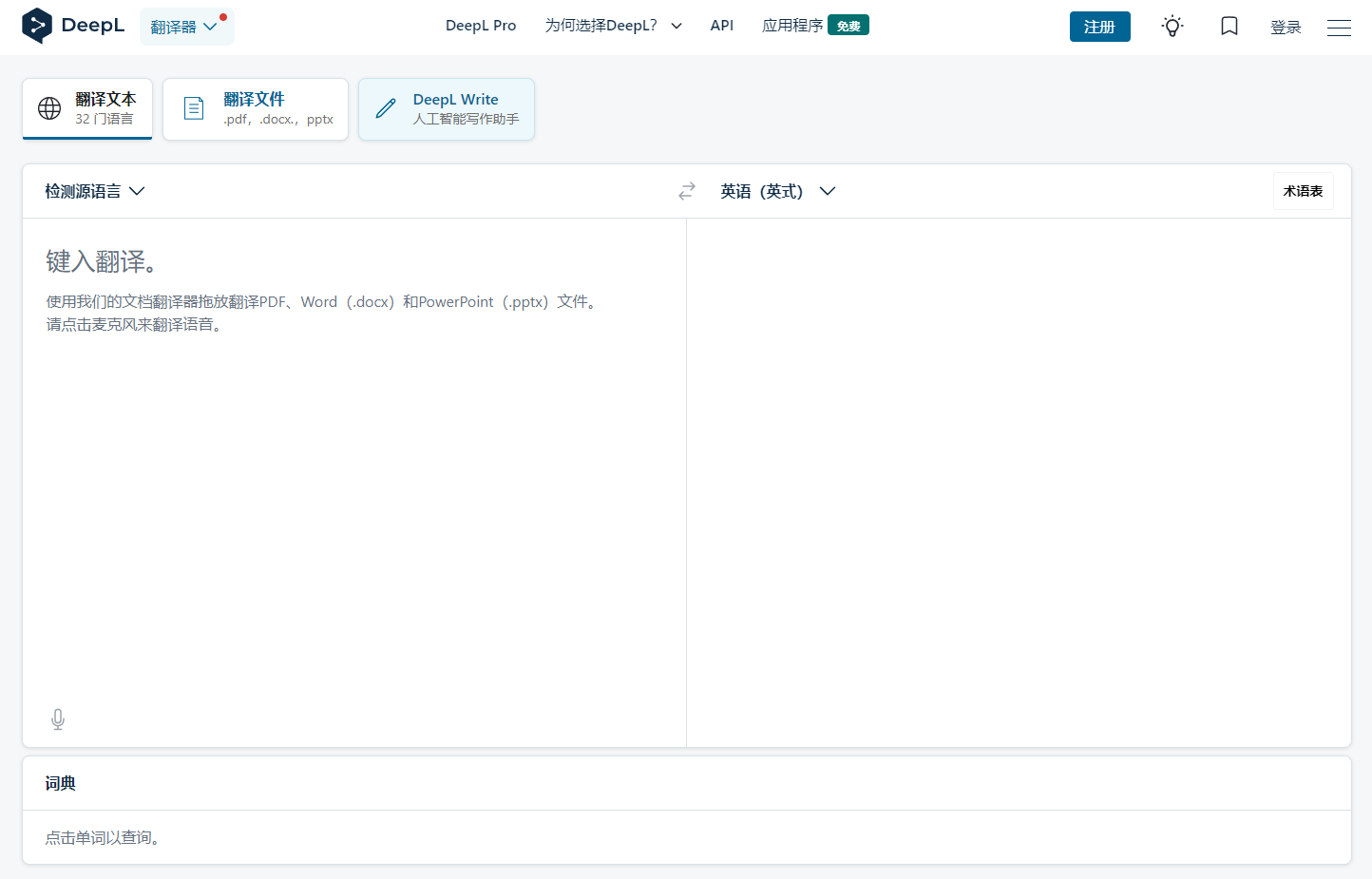Click the globe icon on 翻译文本 tab
Image resolution: width=1372 pixels, height=879 pixels.
click(49, 108)
